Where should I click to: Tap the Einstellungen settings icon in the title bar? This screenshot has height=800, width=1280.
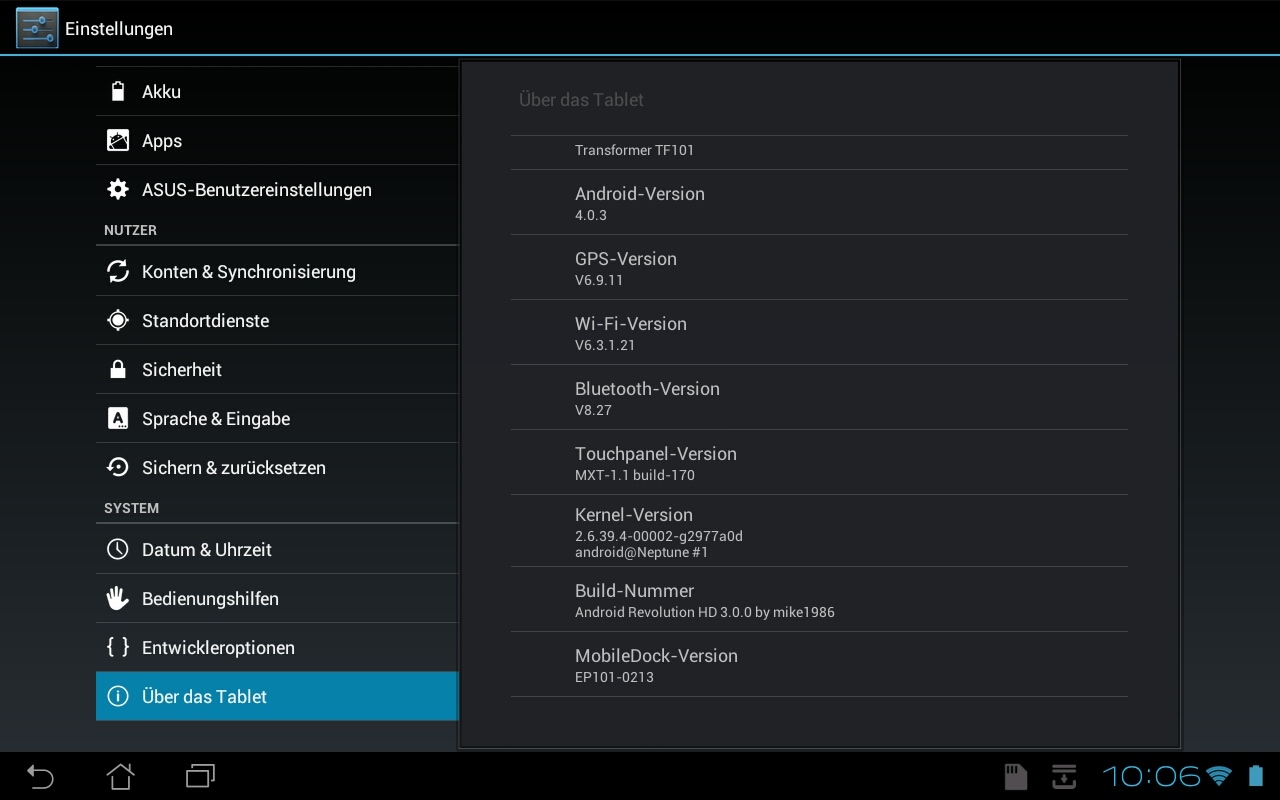[x=37, y=28]
